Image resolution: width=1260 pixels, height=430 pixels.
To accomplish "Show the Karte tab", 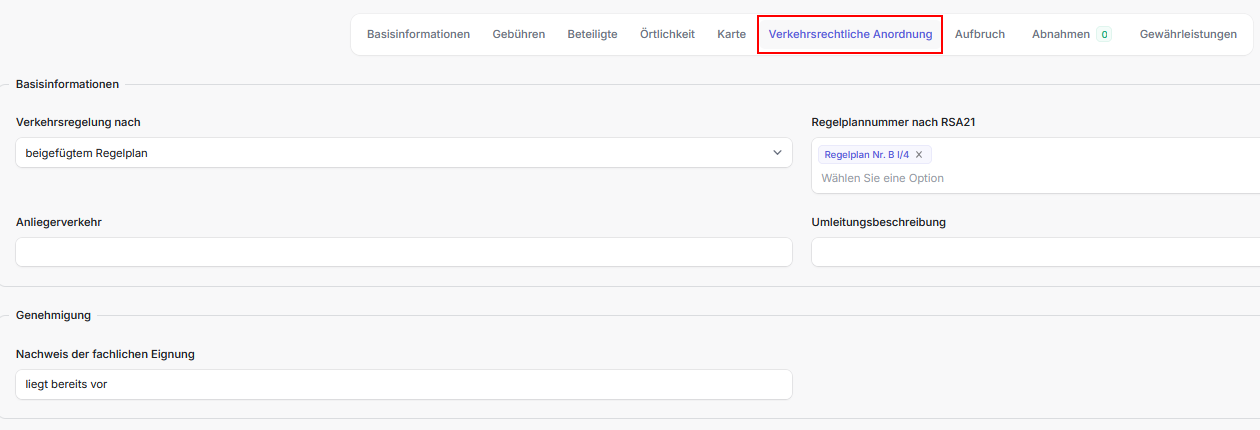I will pos(731,34).
